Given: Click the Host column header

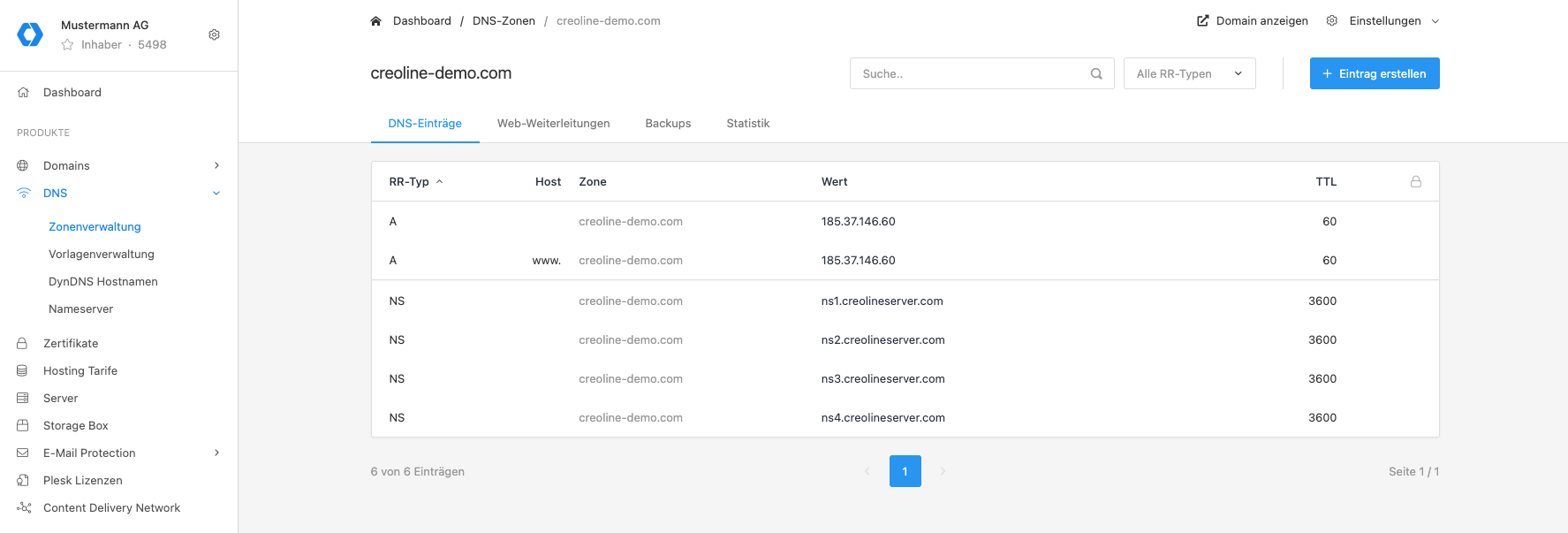Looking at the screenshot, I should click(548, 181).
